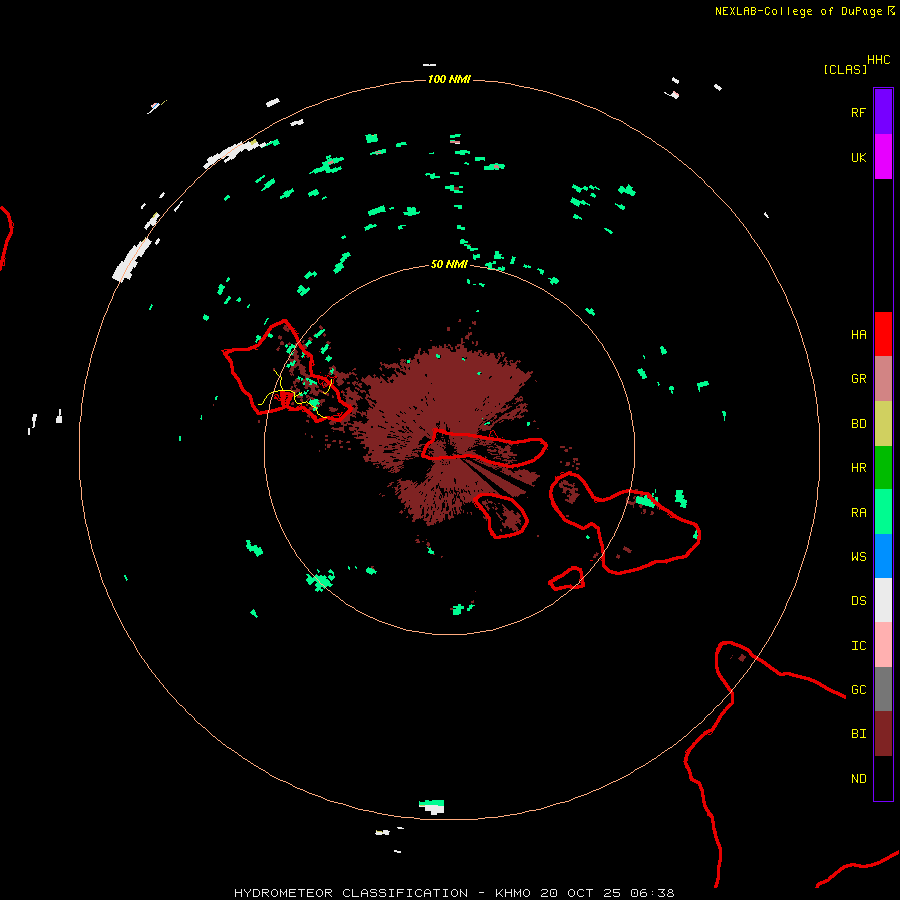
Task: Select the GR pink-brown legend swatch
Action: point(883,379)
